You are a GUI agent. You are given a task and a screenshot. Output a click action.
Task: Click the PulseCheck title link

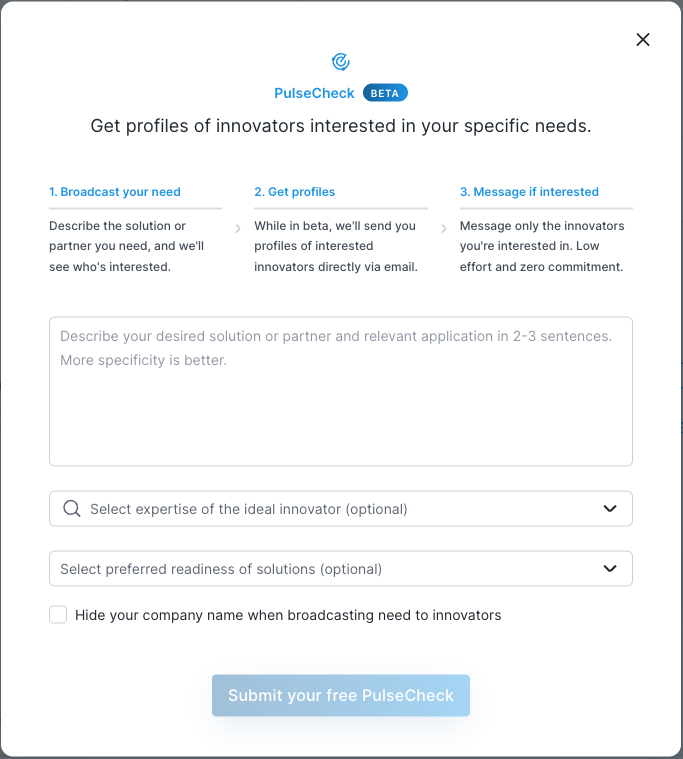pyautogui.click(x=314, y=93)
